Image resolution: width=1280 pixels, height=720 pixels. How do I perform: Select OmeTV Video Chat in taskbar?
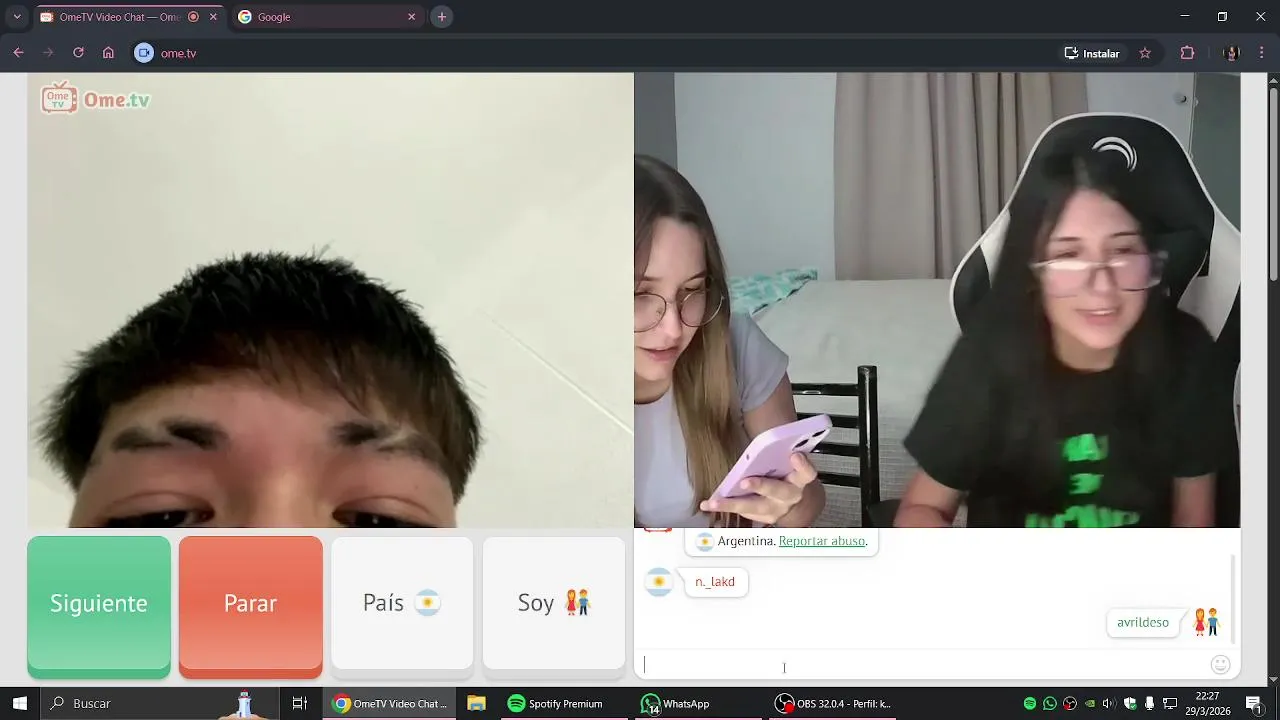[x=390, y=704]
